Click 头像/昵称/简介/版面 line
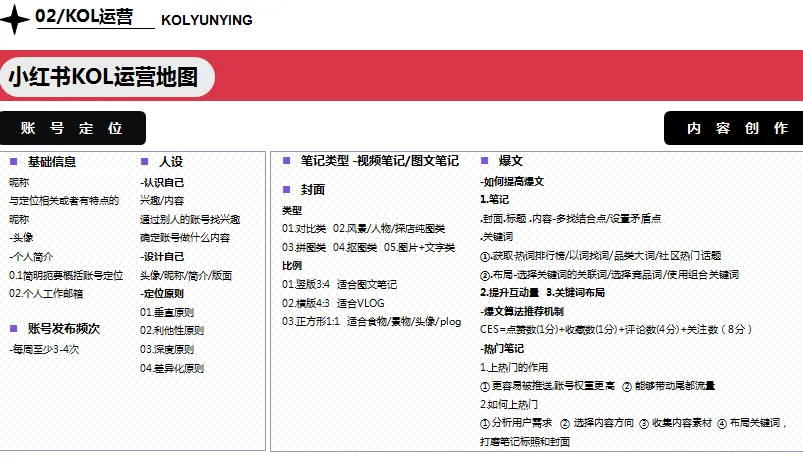Screen dimensions: 803x458 [186, 276]
